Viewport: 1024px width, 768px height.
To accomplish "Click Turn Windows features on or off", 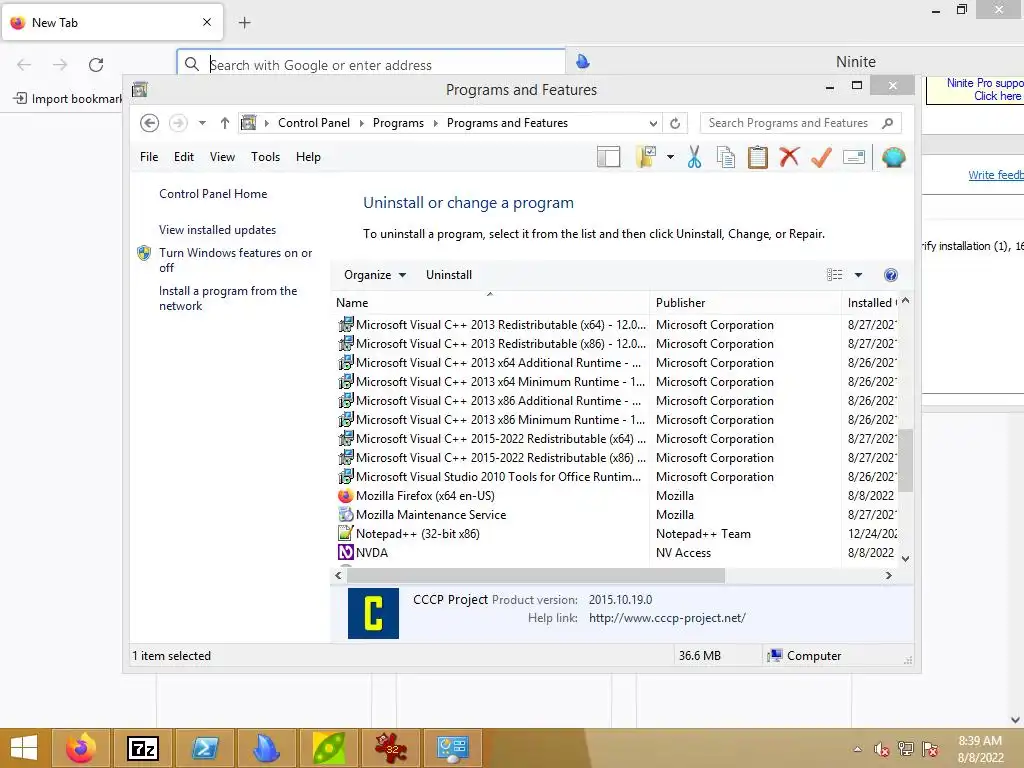I will pos(235,260).
